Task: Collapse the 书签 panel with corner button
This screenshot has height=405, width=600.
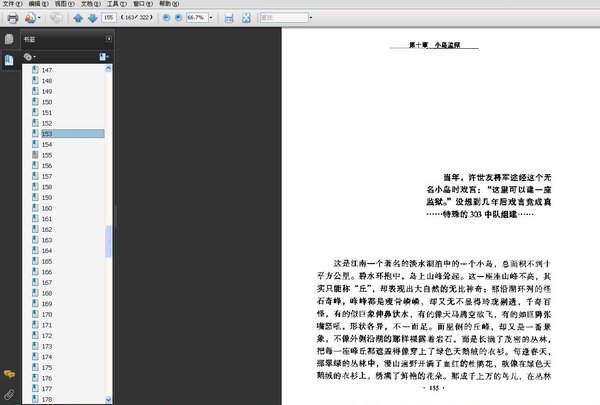Action: 109,39
